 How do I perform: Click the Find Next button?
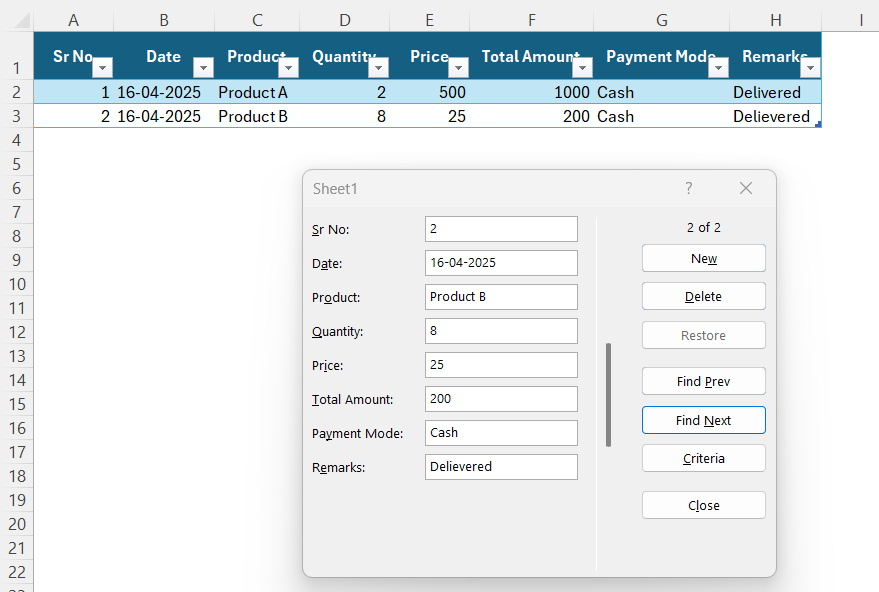(x=704, y=420)
